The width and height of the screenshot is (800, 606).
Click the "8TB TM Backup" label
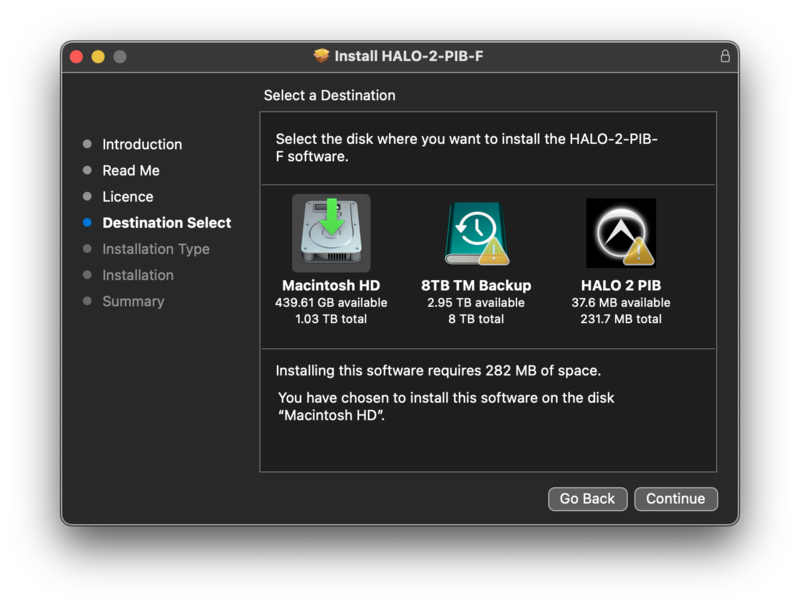click(476, 285)
